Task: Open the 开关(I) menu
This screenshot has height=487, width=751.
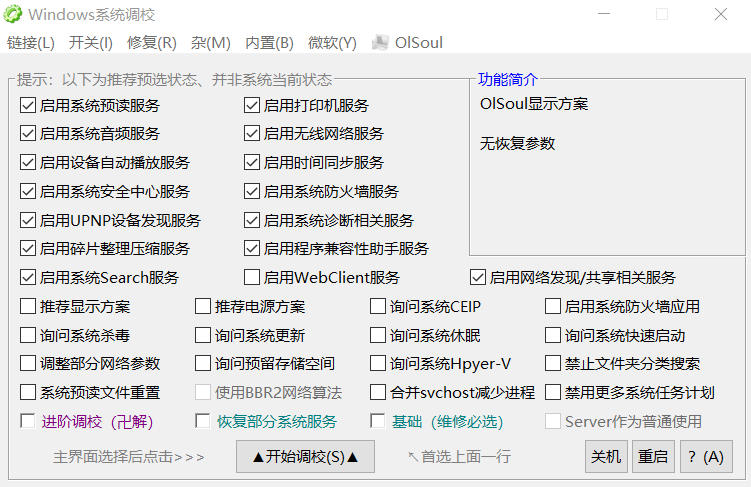Action: coord(91,43)
